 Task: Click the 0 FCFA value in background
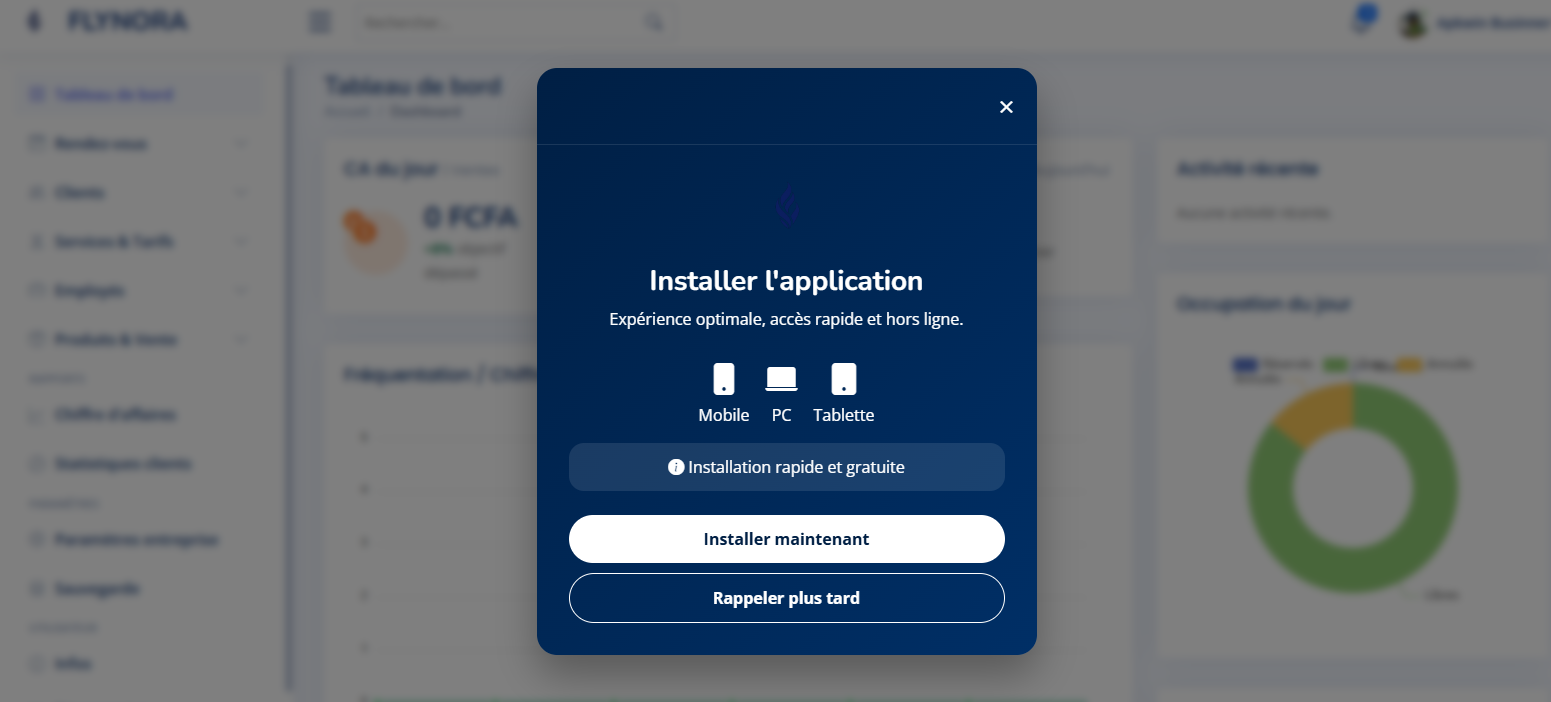tap(470, 217)
